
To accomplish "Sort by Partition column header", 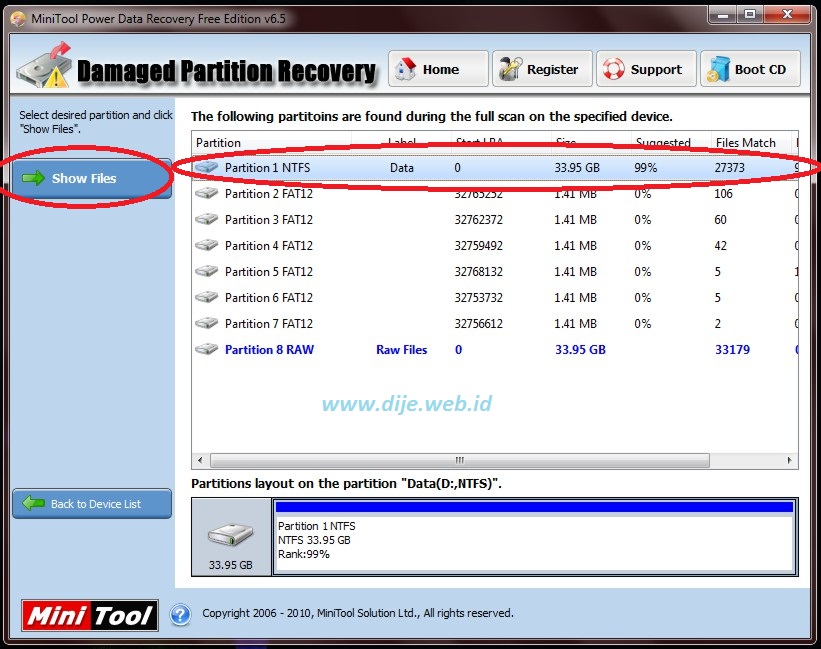I will (x=271, y=142).
